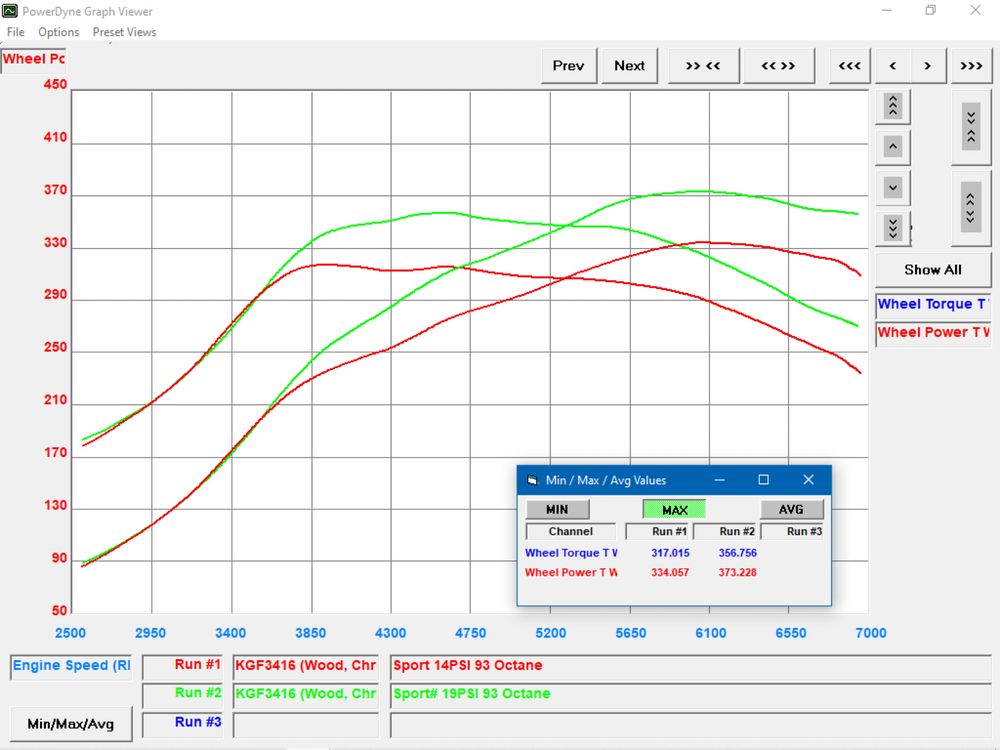The width and height of the screenshot is (1000, 750).
Task: Click the Run #2 column header in dialog
Action: [726, 531]
